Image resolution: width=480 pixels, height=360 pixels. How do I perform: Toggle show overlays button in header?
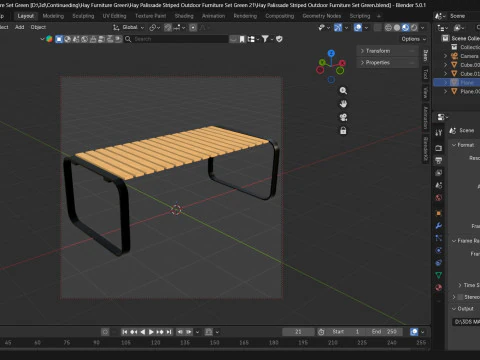(358, 28)
